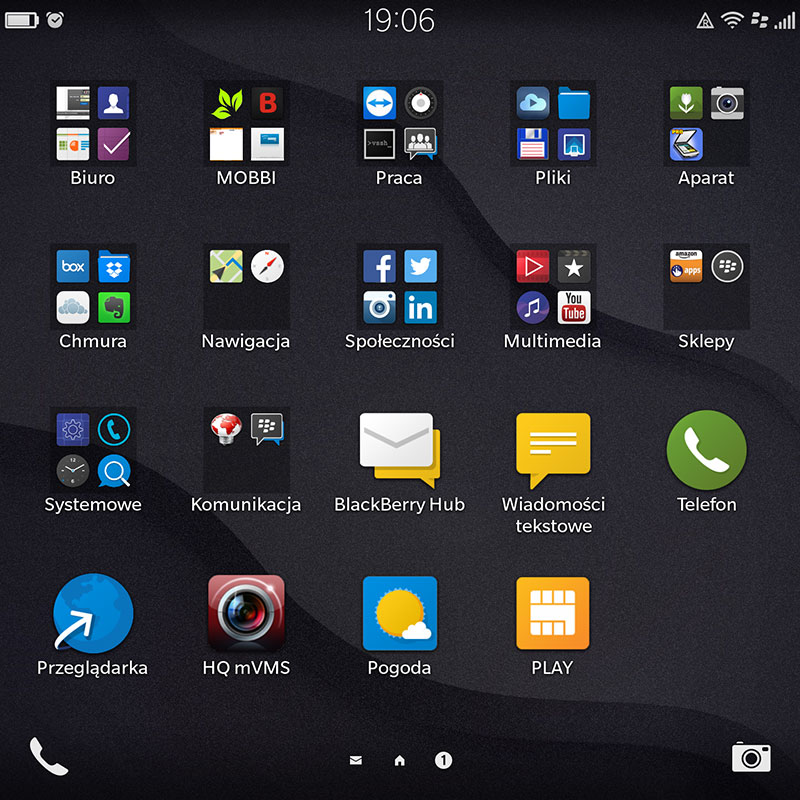Open the Społeczności folder
The width and height of the screenshot is (800, 800).
tap(399, 287)
